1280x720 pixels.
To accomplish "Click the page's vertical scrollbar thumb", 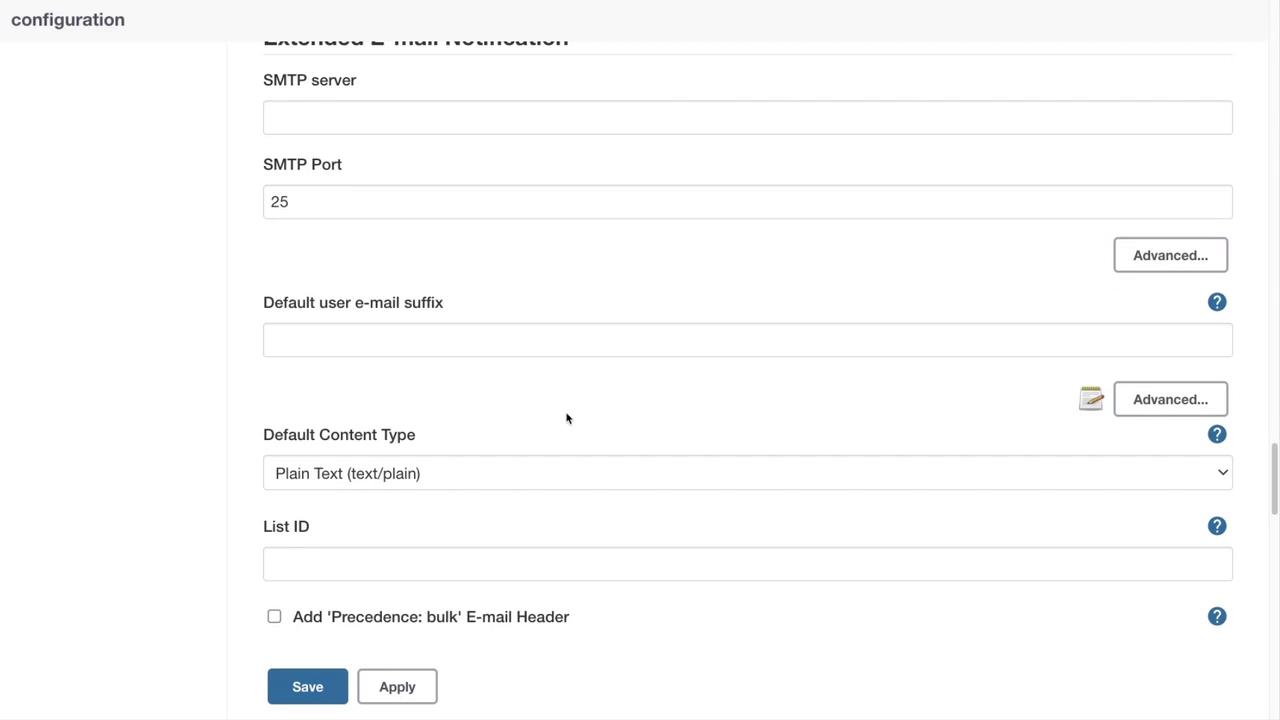I will [1274, 478].
